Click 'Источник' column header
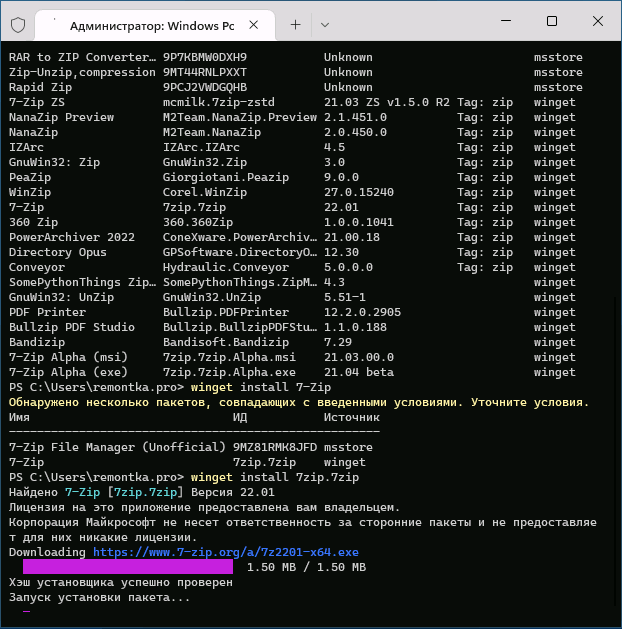Viewport: 622px width, 629px height. tap(352, 417)
